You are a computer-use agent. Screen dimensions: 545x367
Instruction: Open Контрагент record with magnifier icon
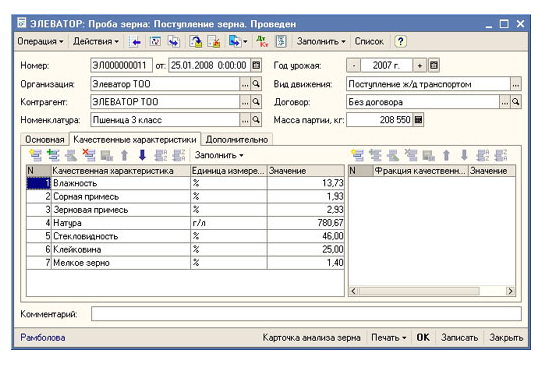click(x=256, y=101)
